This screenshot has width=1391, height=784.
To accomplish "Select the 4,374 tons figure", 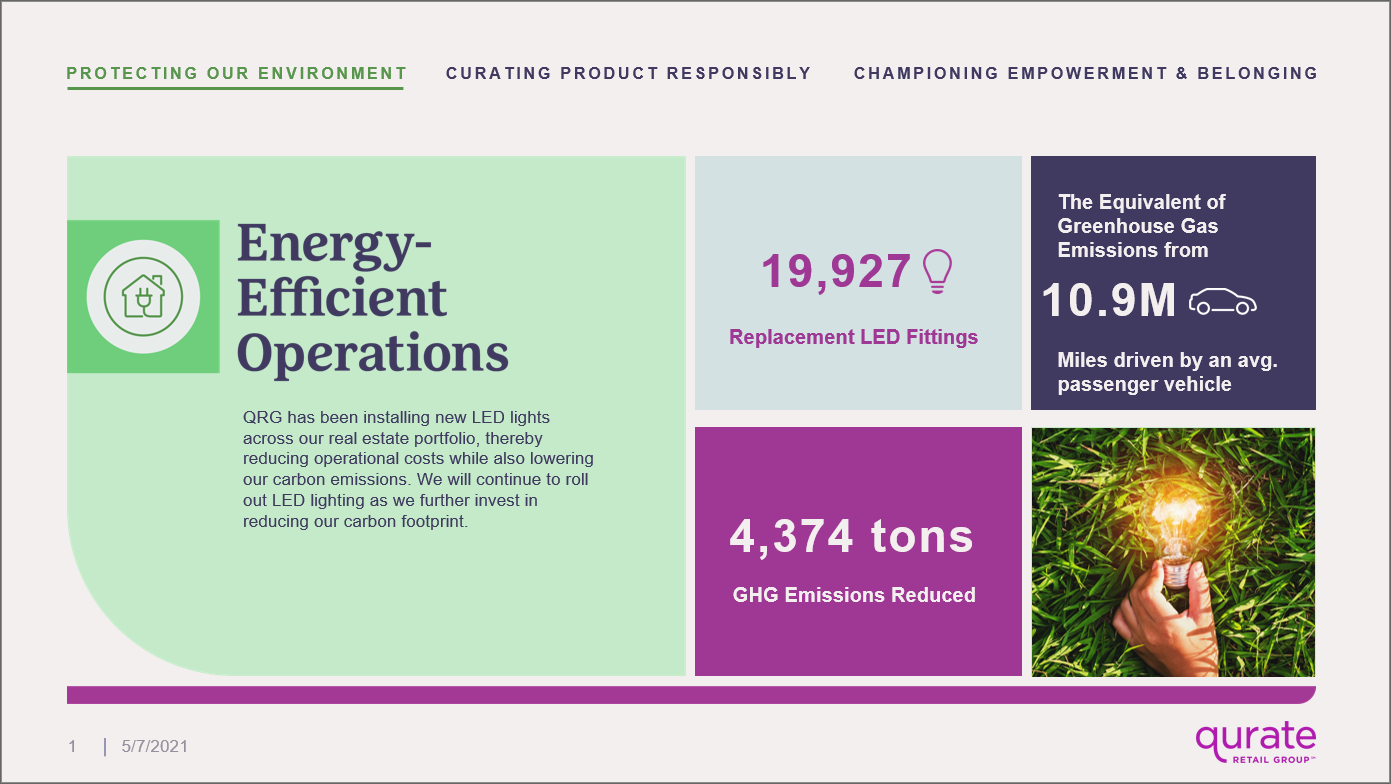I will 851,536.
